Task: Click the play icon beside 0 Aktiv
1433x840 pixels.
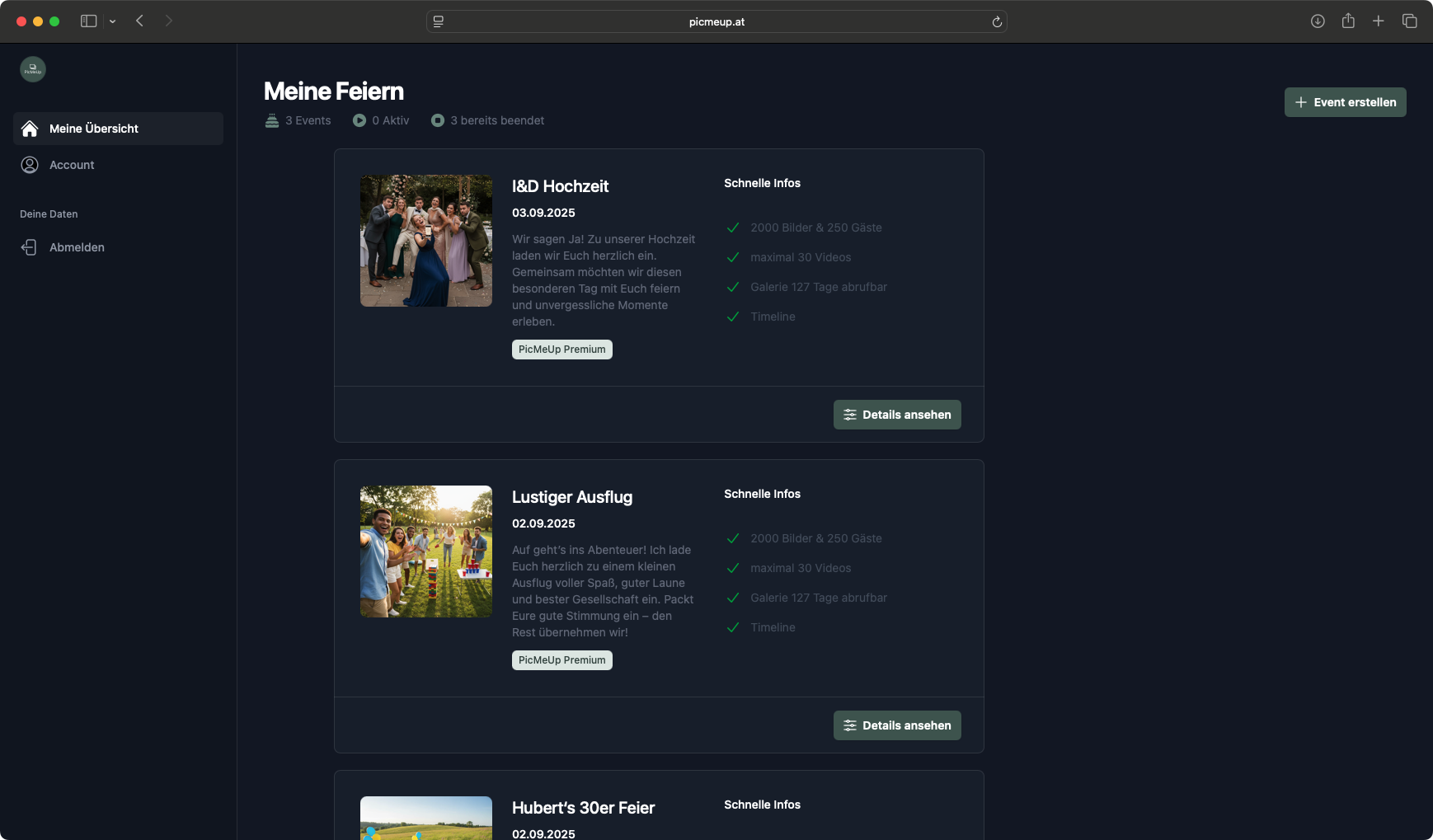Action: (x=359, y=120)
